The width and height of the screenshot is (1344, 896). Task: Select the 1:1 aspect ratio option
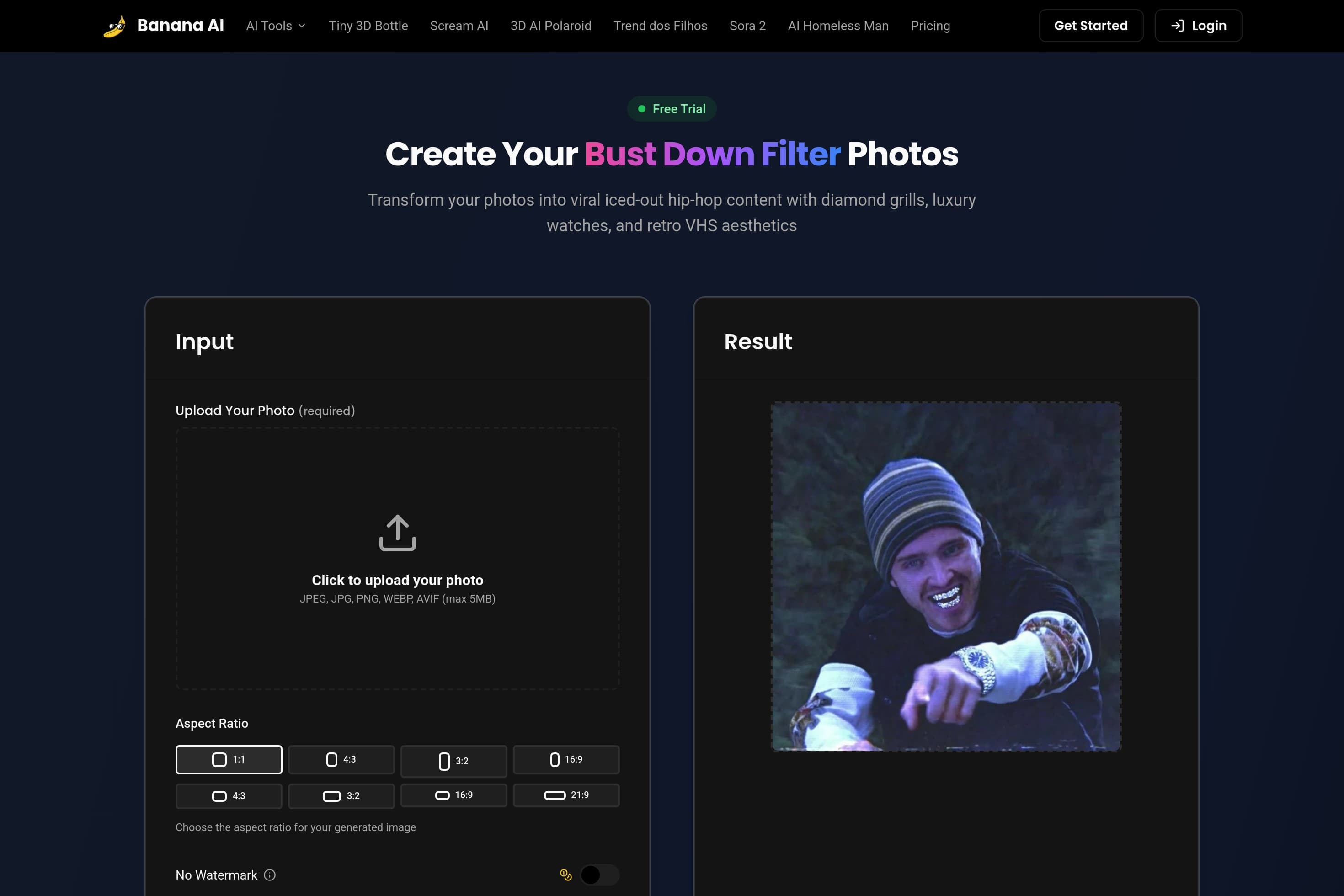pos(228,760)
